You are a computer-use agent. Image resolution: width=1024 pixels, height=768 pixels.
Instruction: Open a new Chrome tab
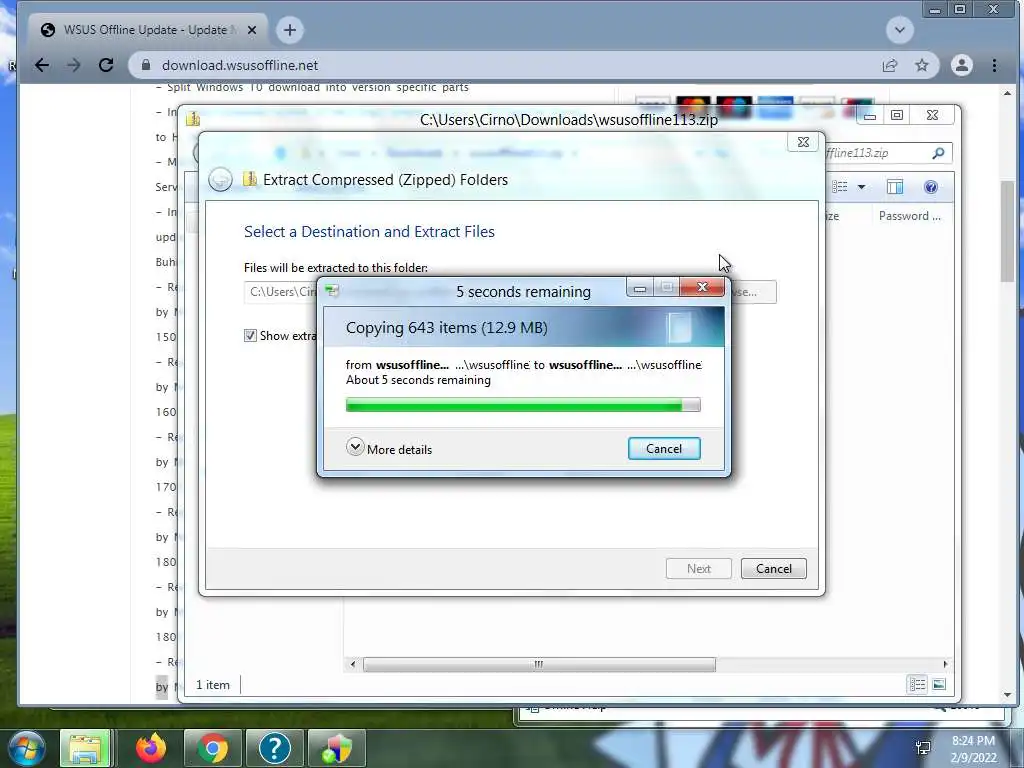[x=290, y=30]
